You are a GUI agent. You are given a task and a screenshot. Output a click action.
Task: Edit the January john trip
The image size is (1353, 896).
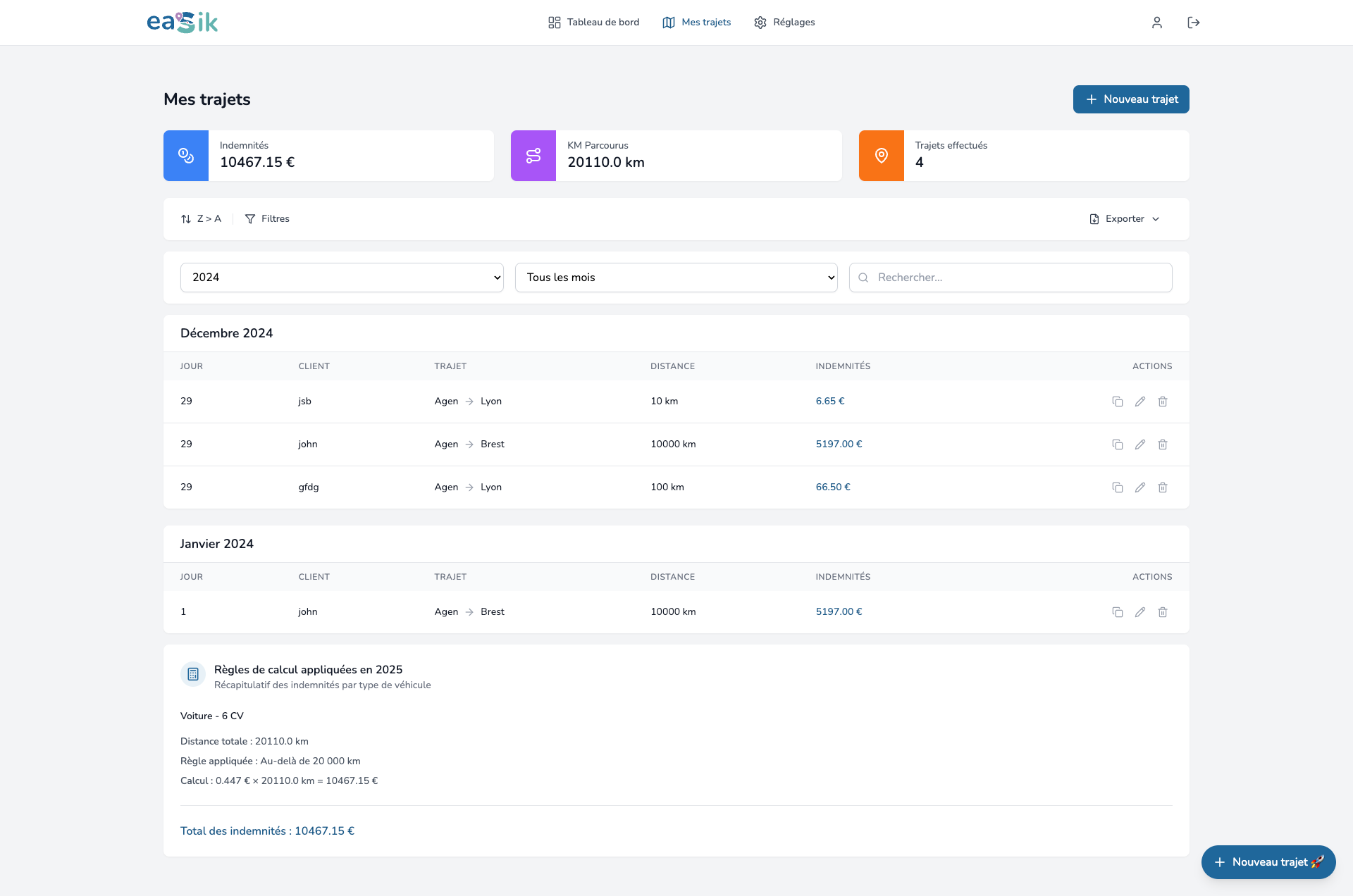pyautogui.click(x=1140, y=612)
